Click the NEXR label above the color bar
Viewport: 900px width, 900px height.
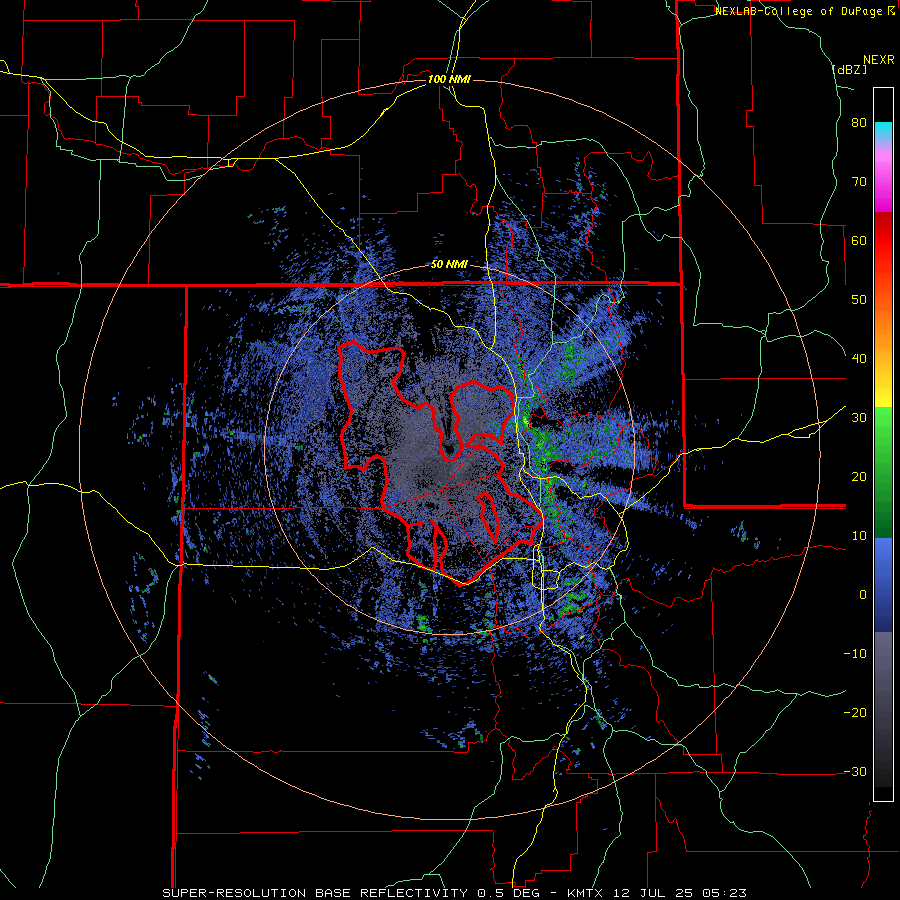click(879, 60)
